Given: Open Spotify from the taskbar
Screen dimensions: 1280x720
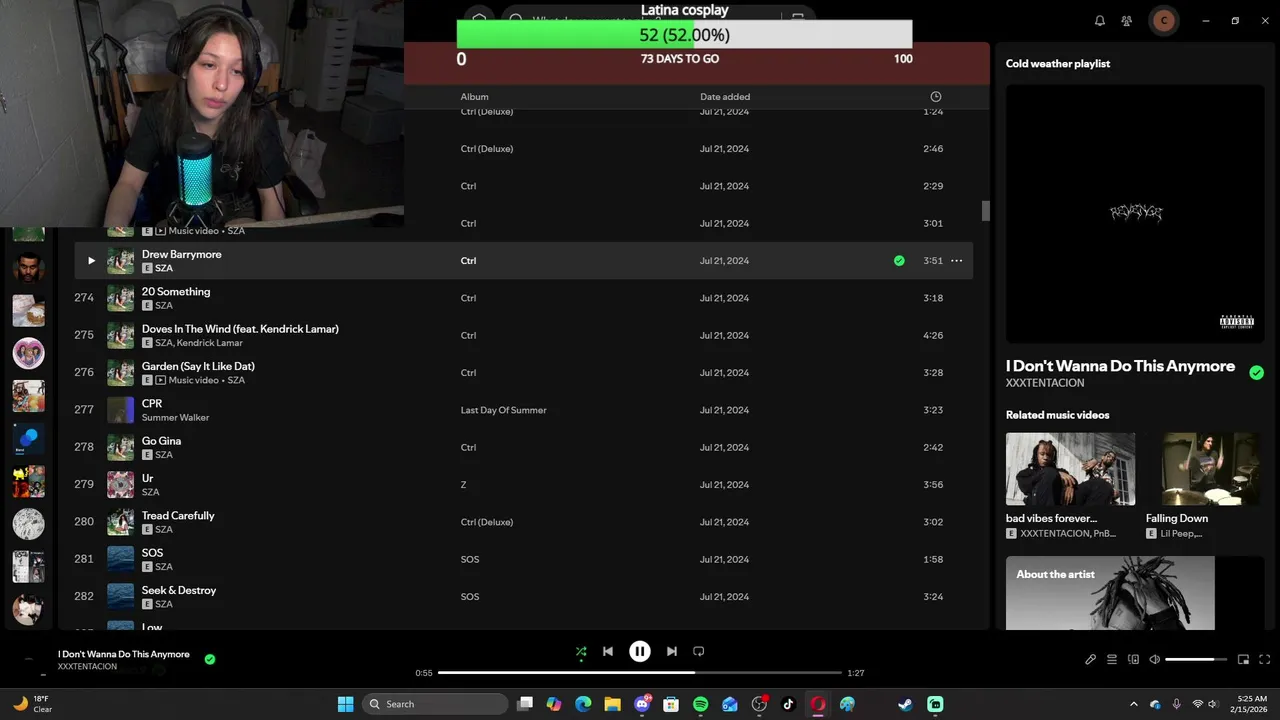Looking at the screenshot, I should click(700, 704).
